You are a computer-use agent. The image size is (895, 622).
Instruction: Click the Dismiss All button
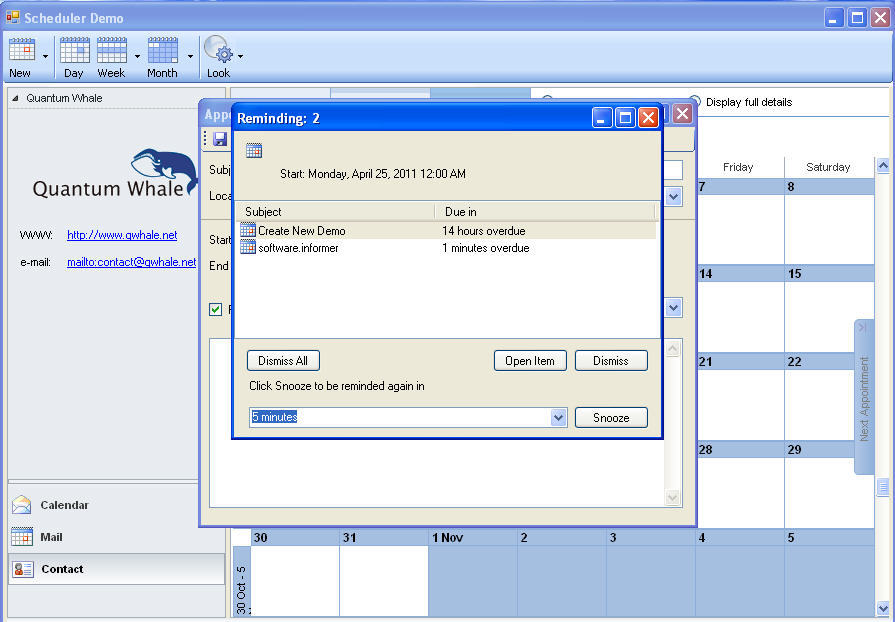(283, 361)
